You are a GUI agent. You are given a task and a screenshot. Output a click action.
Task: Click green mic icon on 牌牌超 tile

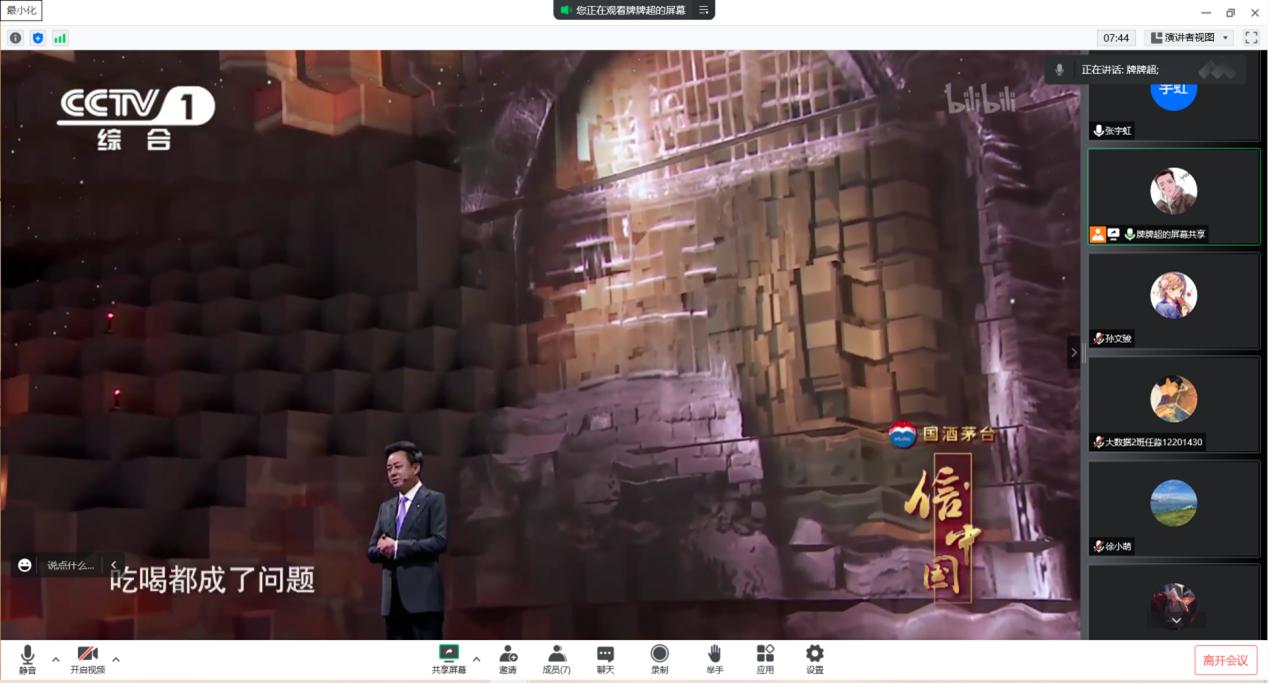point(1129,234)
